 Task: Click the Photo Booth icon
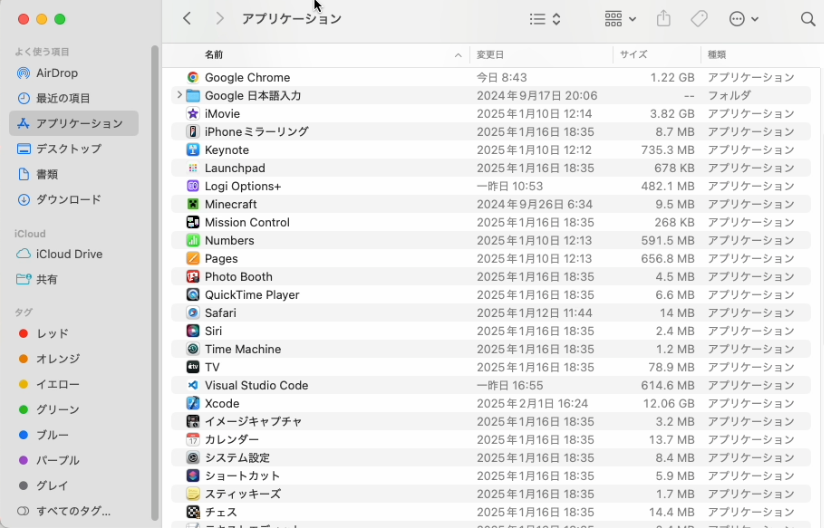point(193,276)
